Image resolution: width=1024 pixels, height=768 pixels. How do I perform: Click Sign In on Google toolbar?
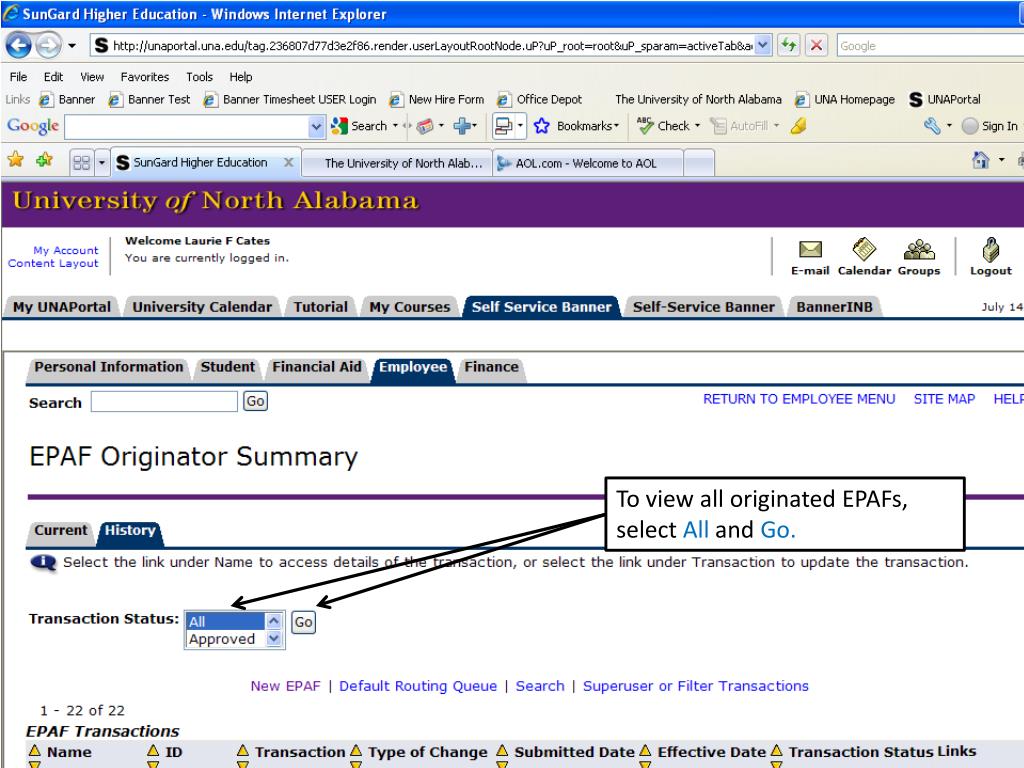pyautogui.click(x=990, y=126)
